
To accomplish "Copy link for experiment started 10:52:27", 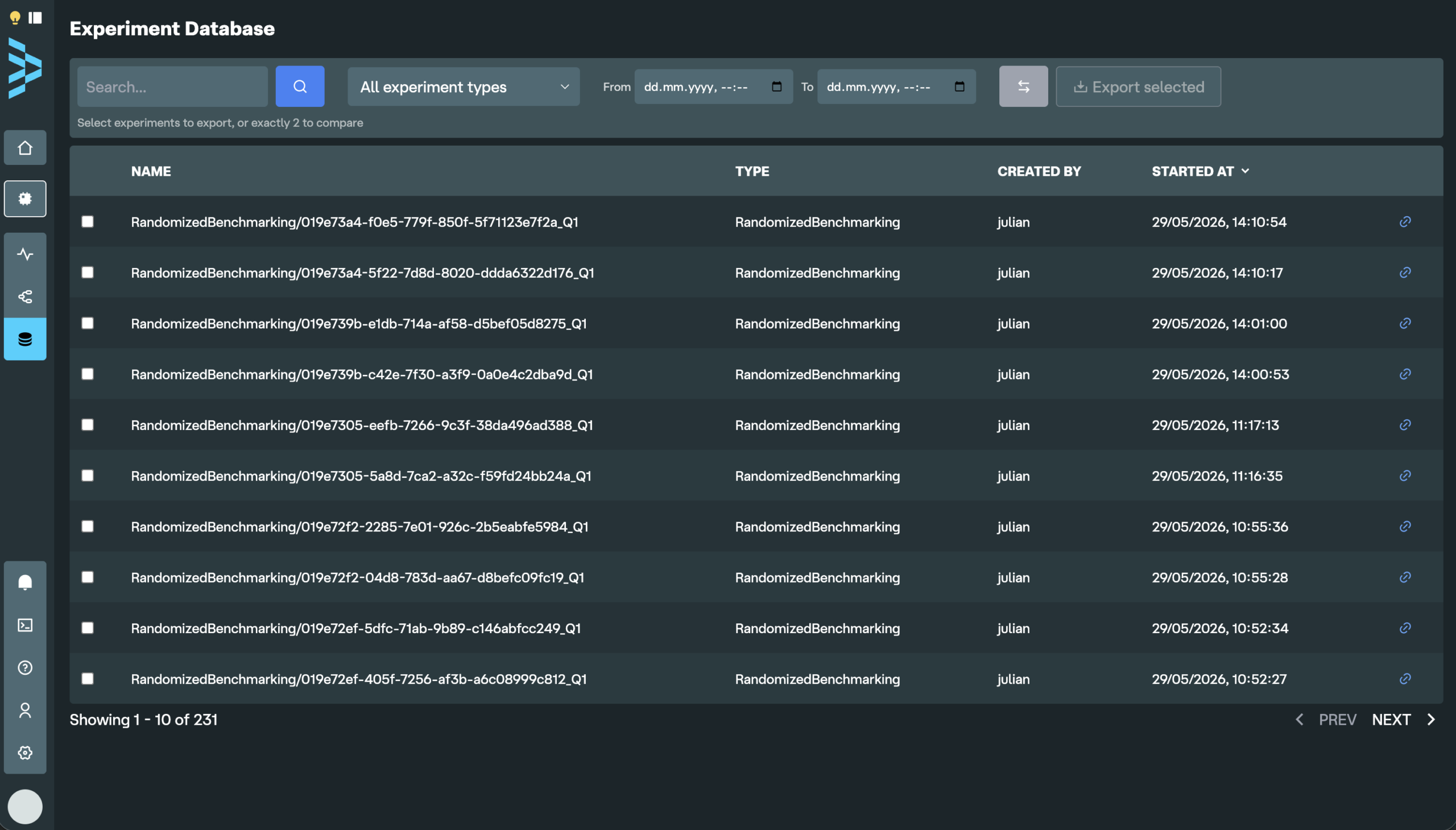I will [x=1405, y=679].
